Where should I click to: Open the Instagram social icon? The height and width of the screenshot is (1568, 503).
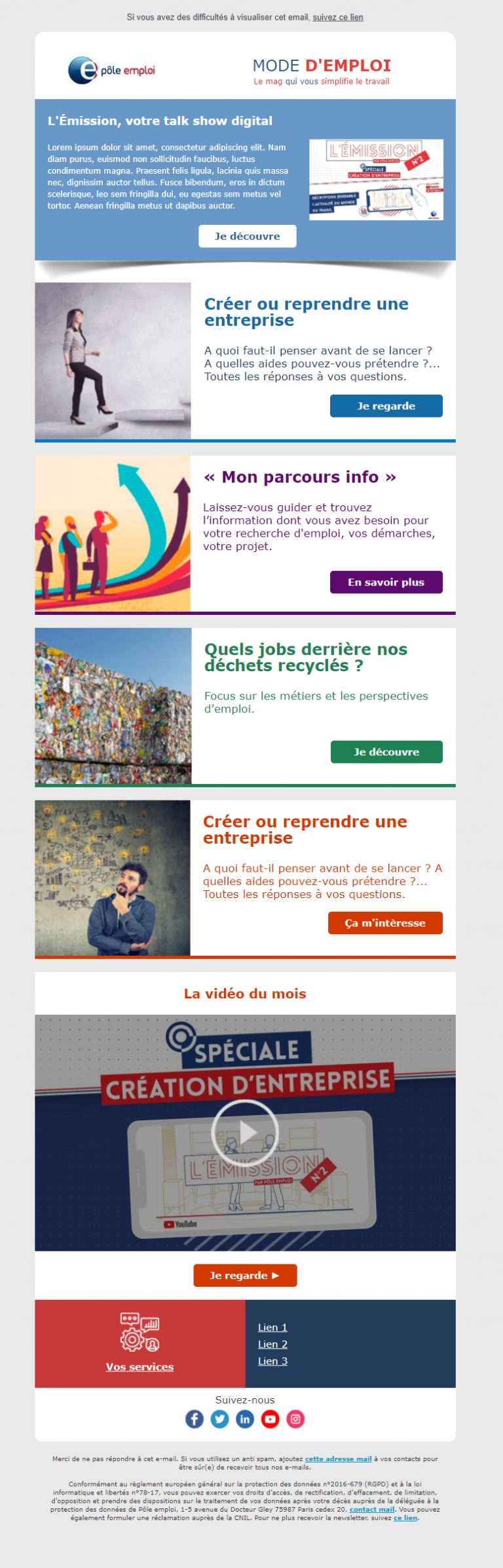tap(295, 1419)
